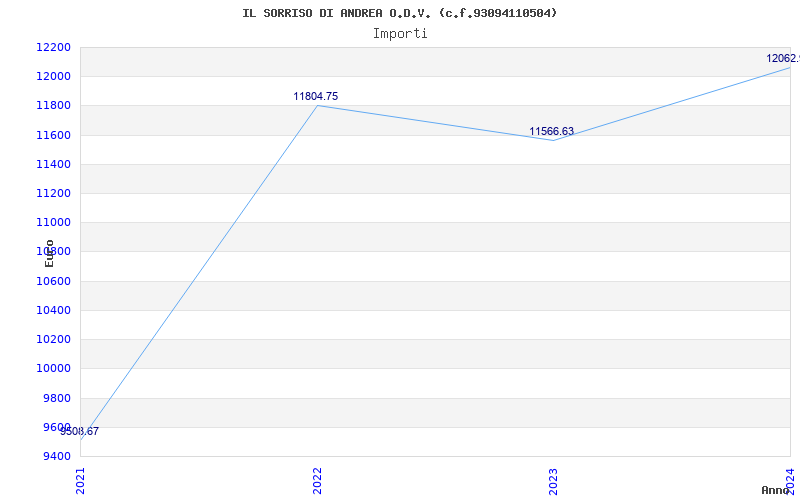
Task: Click the 10200 y-axis tick label
Action: tap(53, 339)
